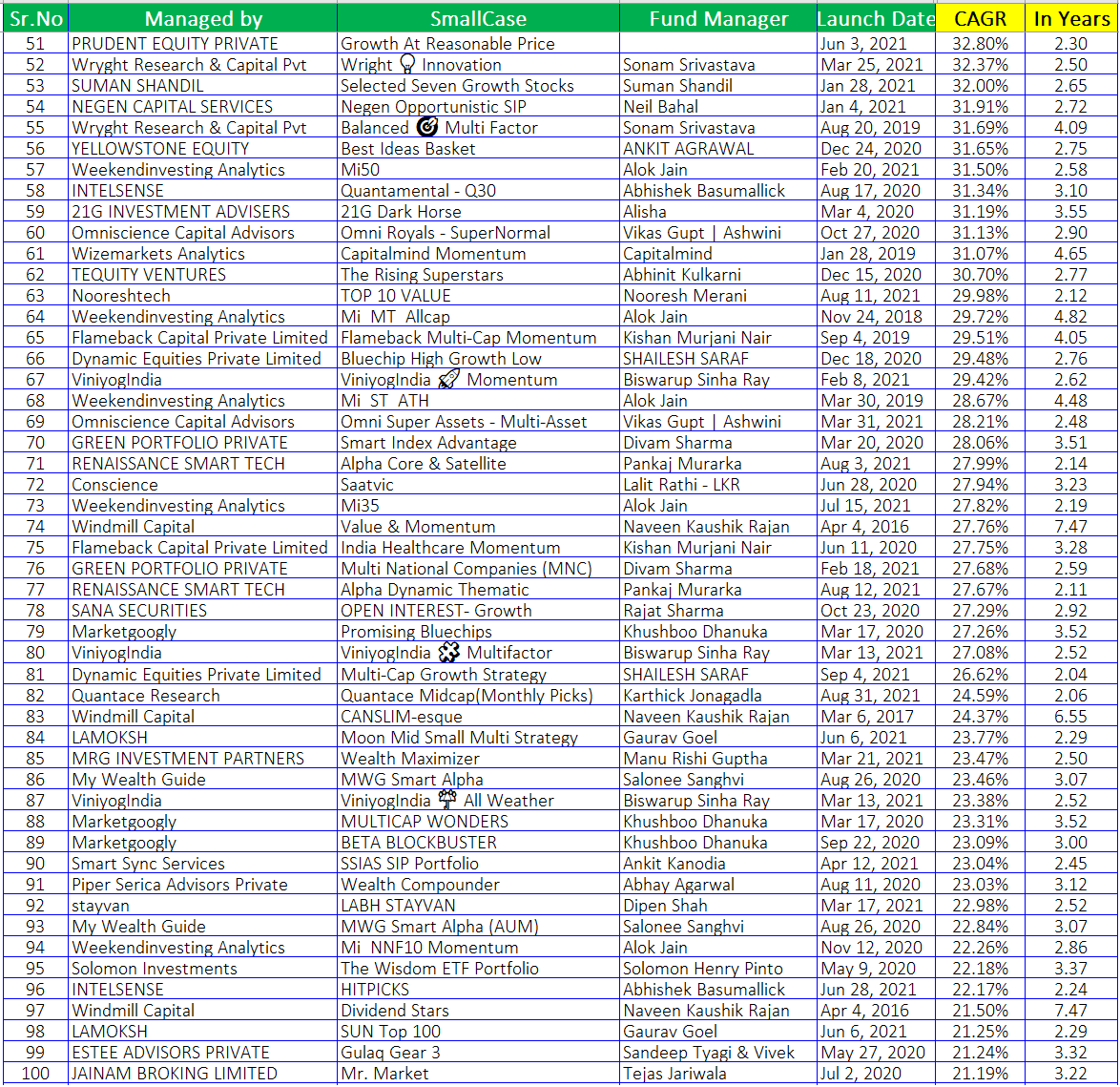Click the PRUDENT EQUITY PRIVATE cell
This screenshot has height=1087, width=1120.
pyautogui.click(x=203, y=44)
